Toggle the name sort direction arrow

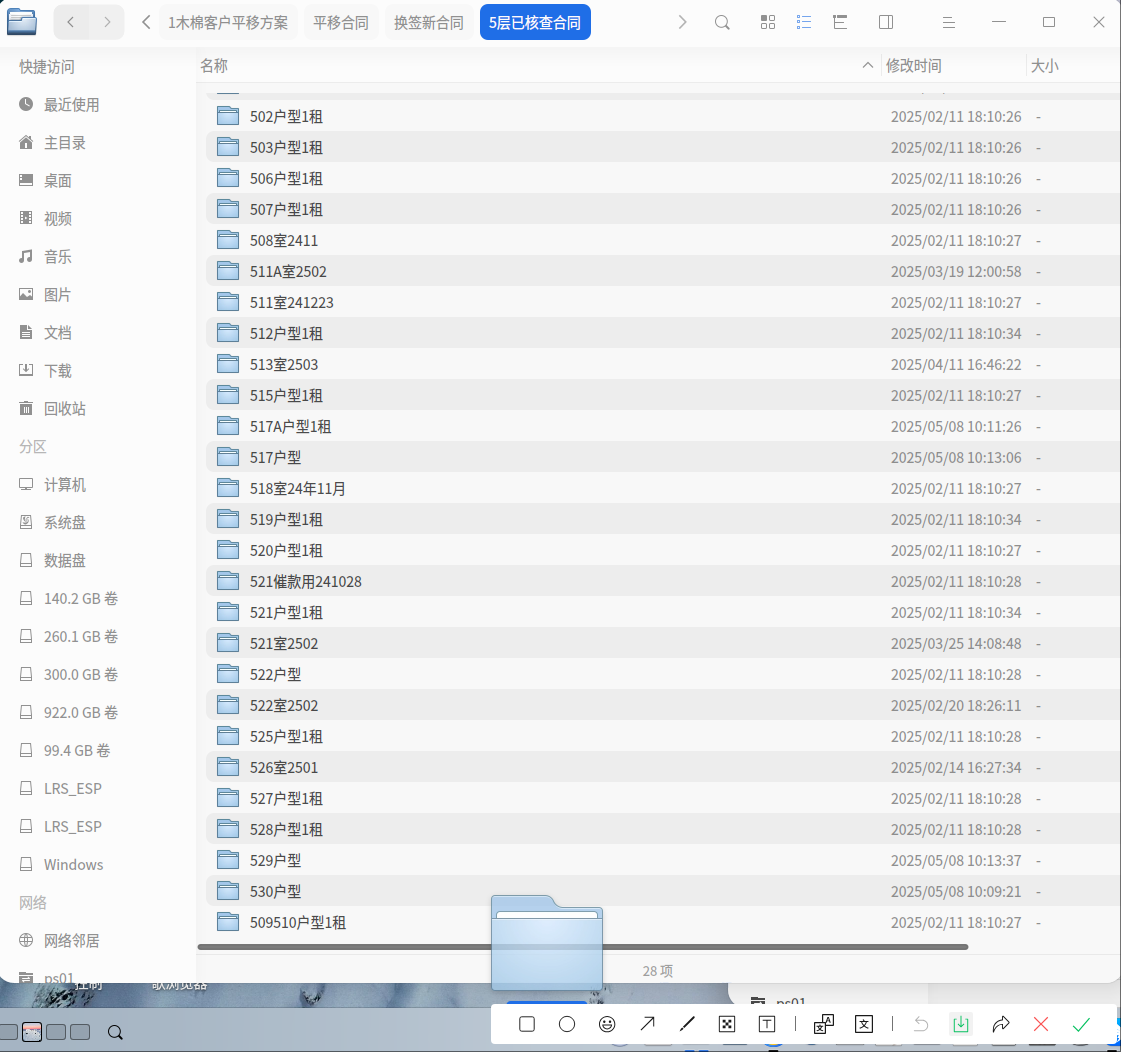[x=867, y=66]
